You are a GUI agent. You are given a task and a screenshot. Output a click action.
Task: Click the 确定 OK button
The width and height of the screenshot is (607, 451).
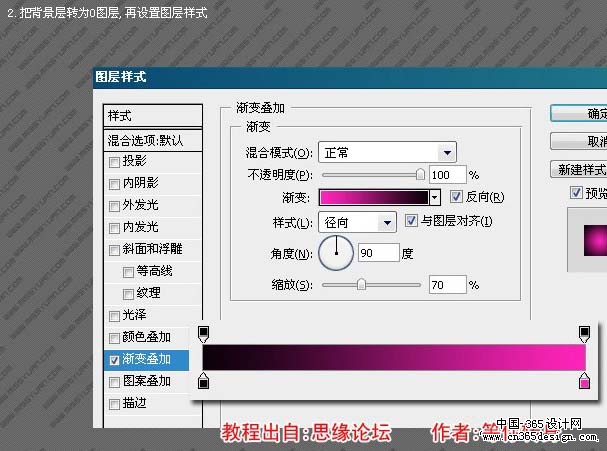click(579, 113)
